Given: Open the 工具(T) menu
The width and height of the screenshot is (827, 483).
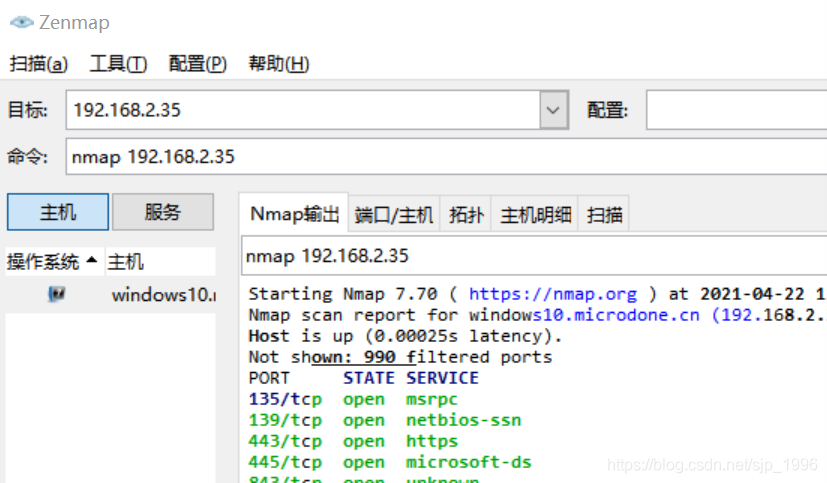Looking at the screenshot, I should click(x=118, y=64).
